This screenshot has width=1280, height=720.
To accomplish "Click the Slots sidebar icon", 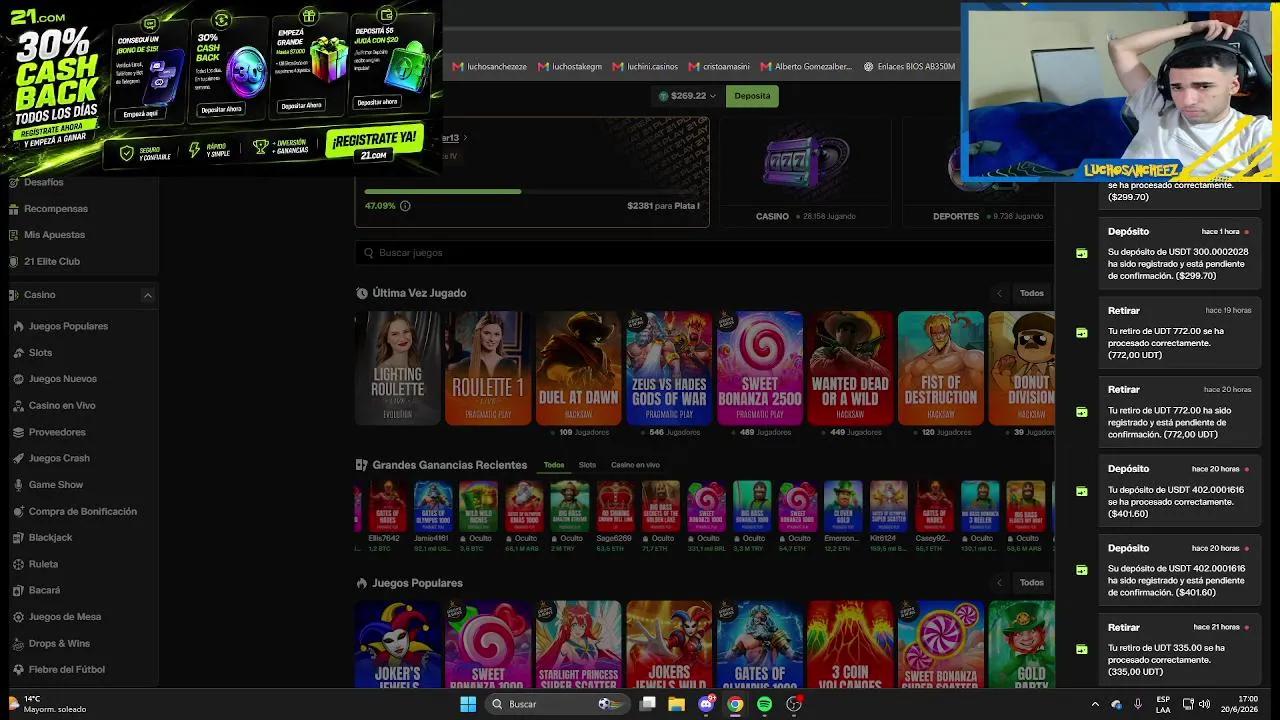I will [x=19, y=353].
